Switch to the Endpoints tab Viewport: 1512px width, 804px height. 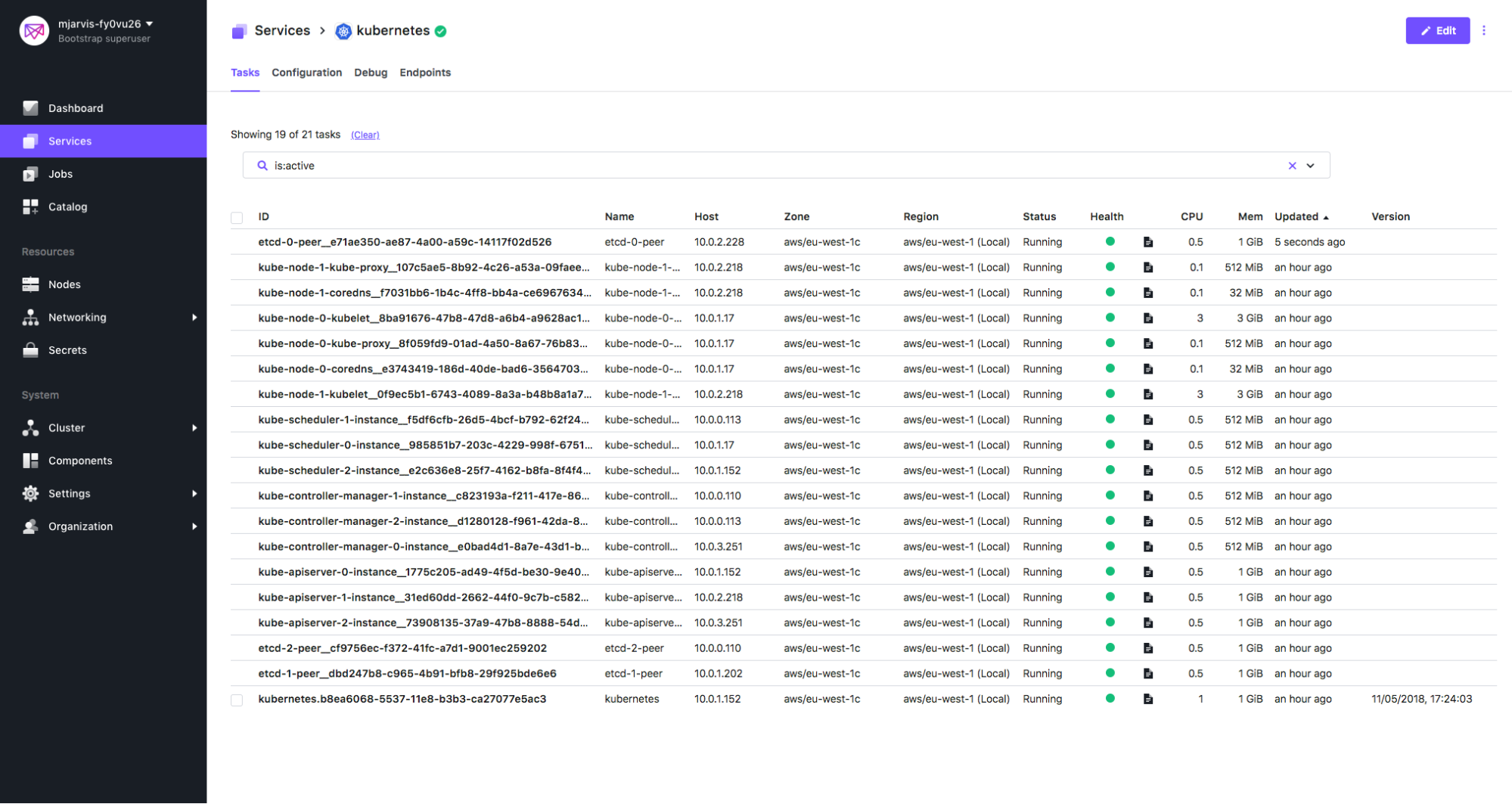pos(424,73)
